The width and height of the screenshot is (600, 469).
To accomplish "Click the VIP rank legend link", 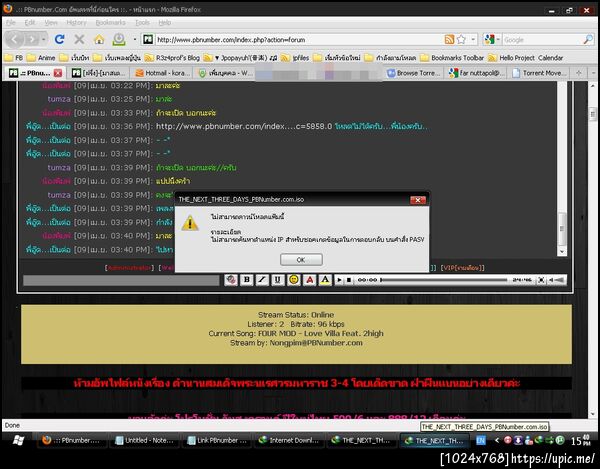I will [462, 268].
